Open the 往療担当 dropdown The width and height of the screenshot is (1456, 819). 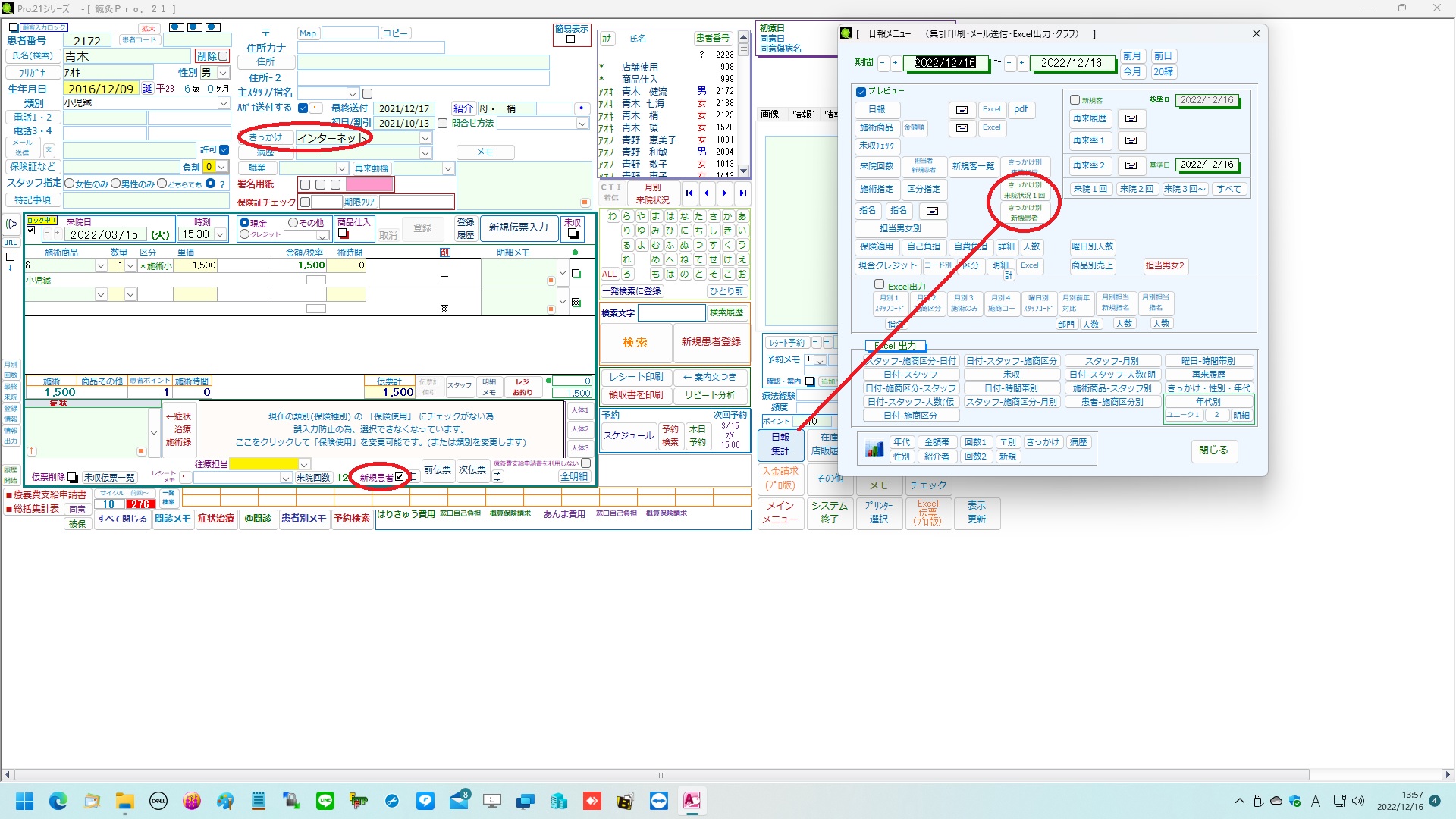click(304, 464)
